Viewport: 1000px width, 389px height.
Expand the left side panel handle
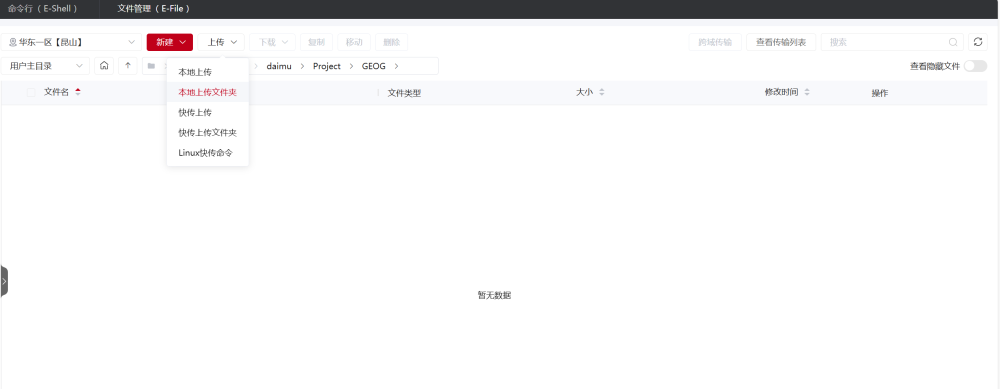tap(4, 281)
